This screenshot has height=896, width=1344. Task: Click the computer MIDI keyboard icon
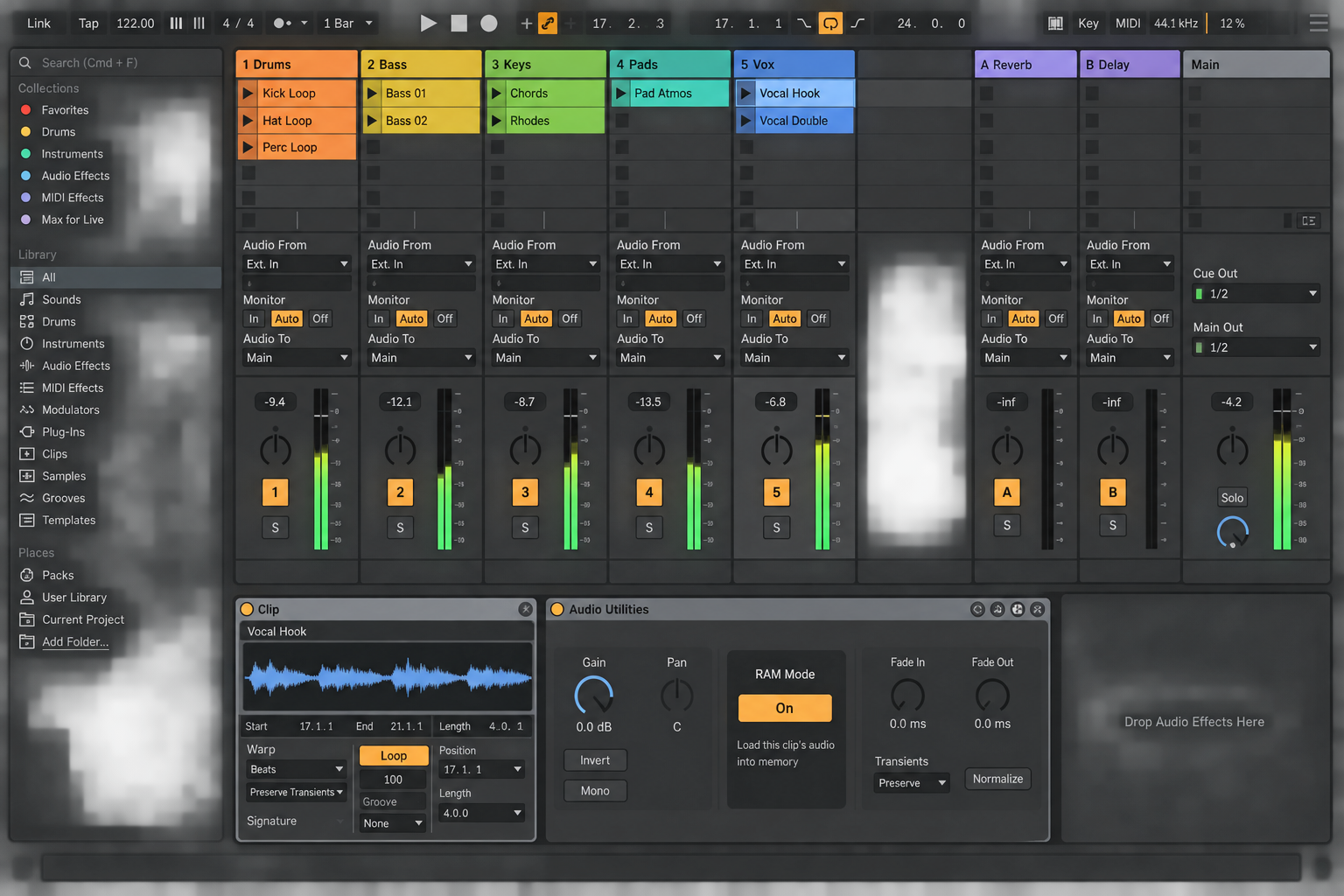coord(1055,24)
